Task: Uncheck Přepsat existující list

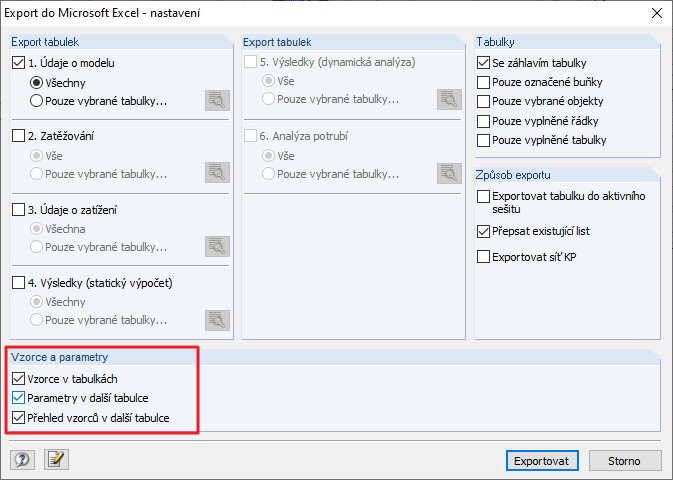Action: click(x=483, y=231)
